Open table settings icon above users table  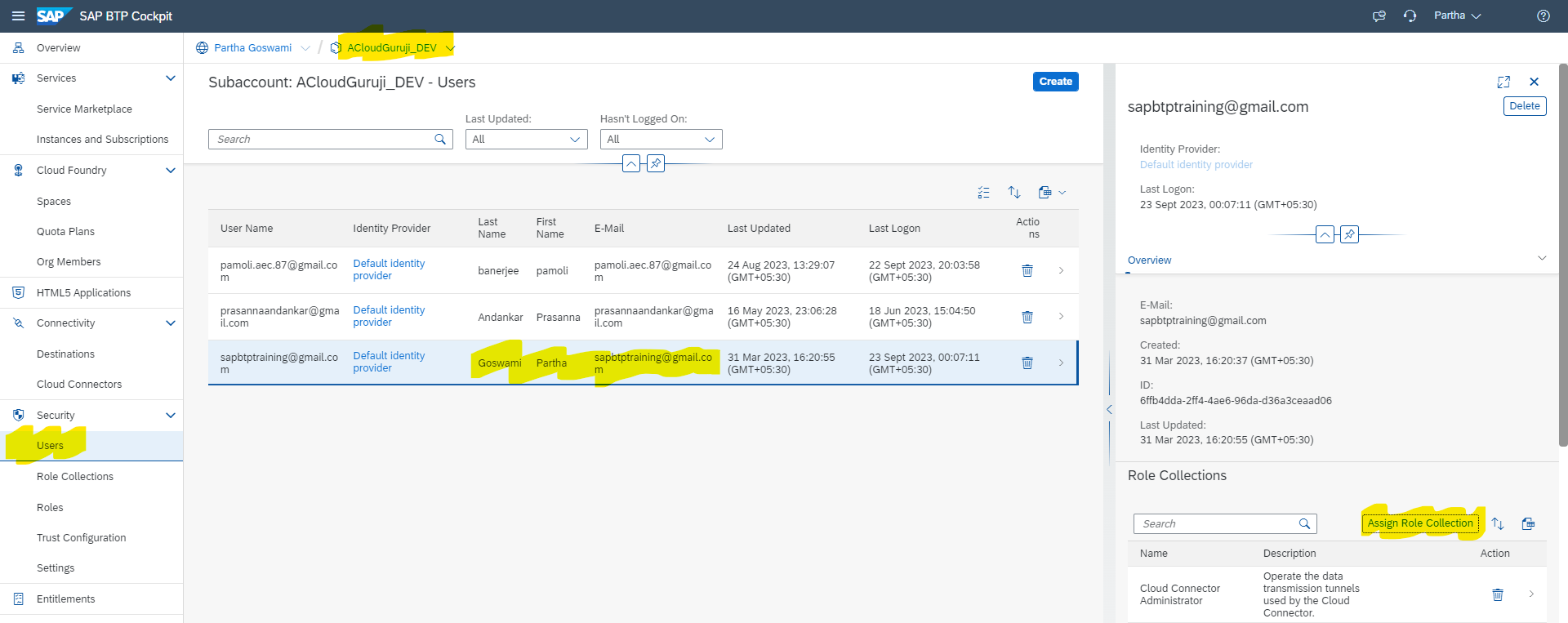pos(983,193)
